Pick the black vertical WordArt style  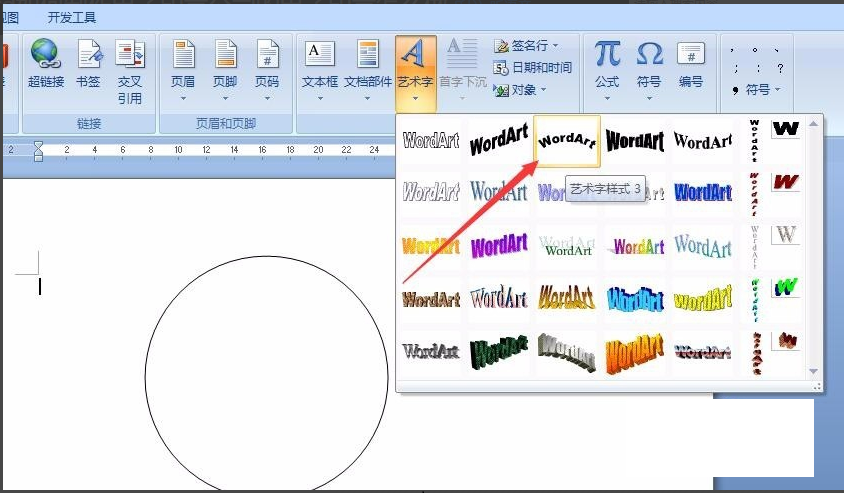[754, 141]
